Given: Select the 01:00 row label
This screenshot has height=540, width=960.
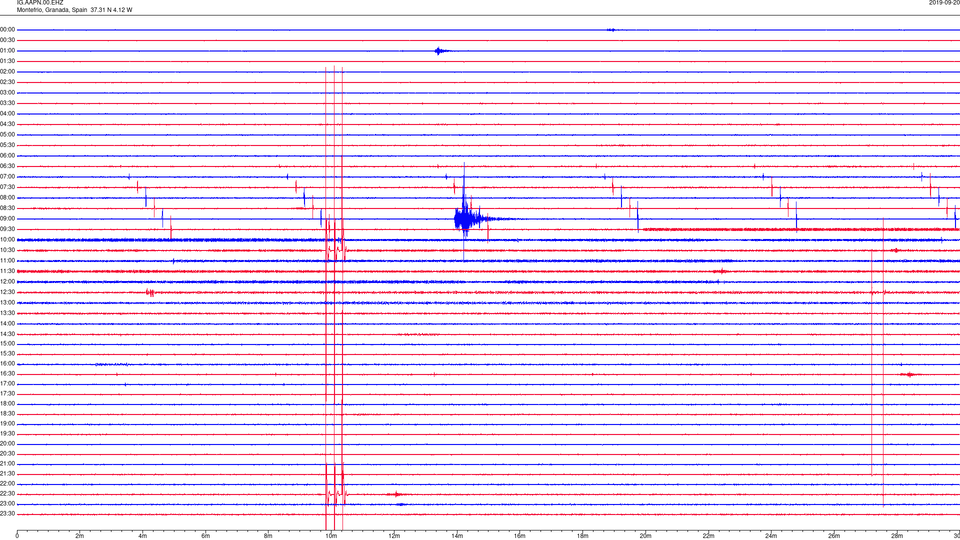Looking at the screenshot, I should [x=8, y=51].
